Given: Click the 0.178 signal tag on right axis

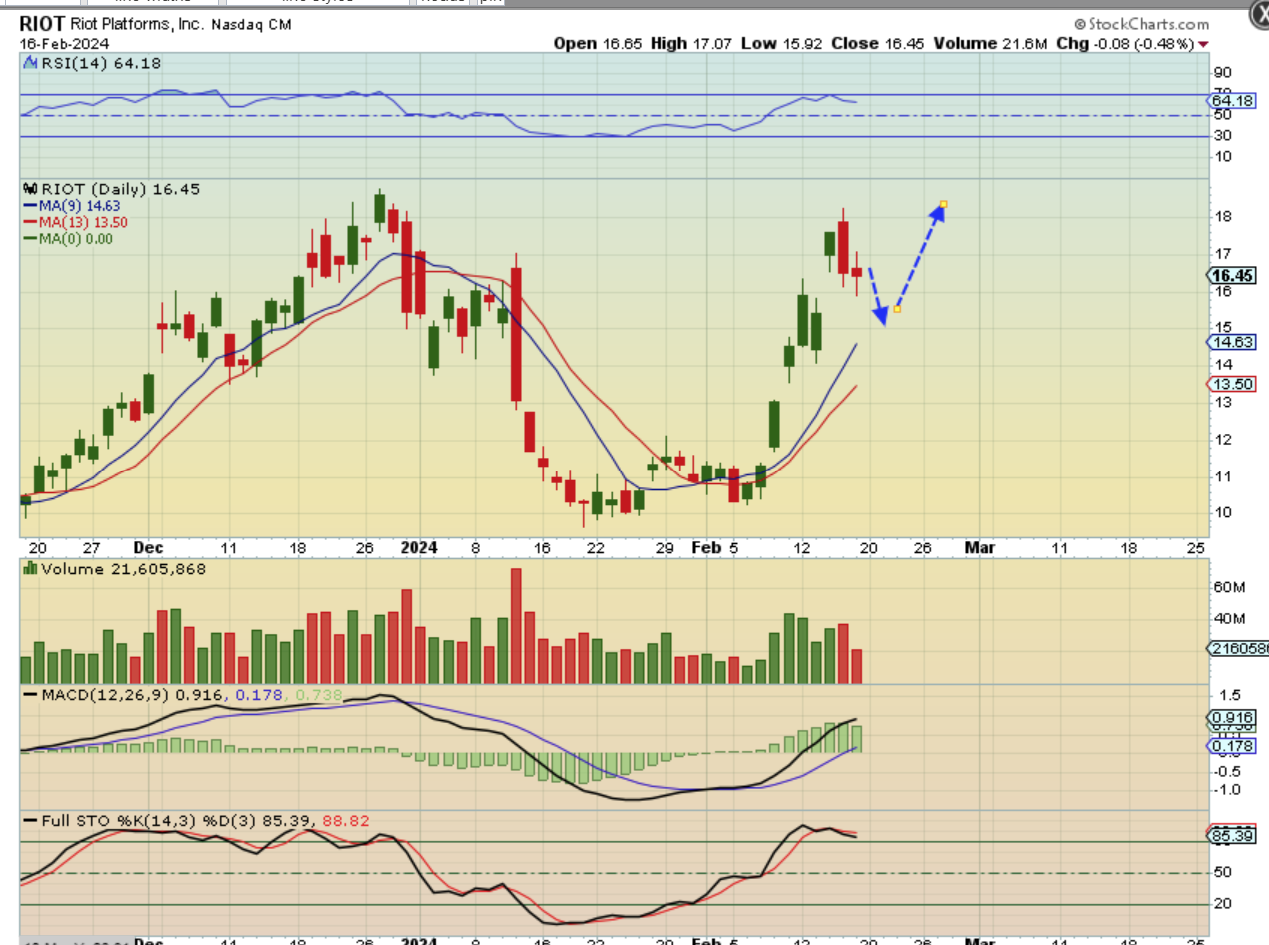Looking at the screenshot, I should 1231,746.
